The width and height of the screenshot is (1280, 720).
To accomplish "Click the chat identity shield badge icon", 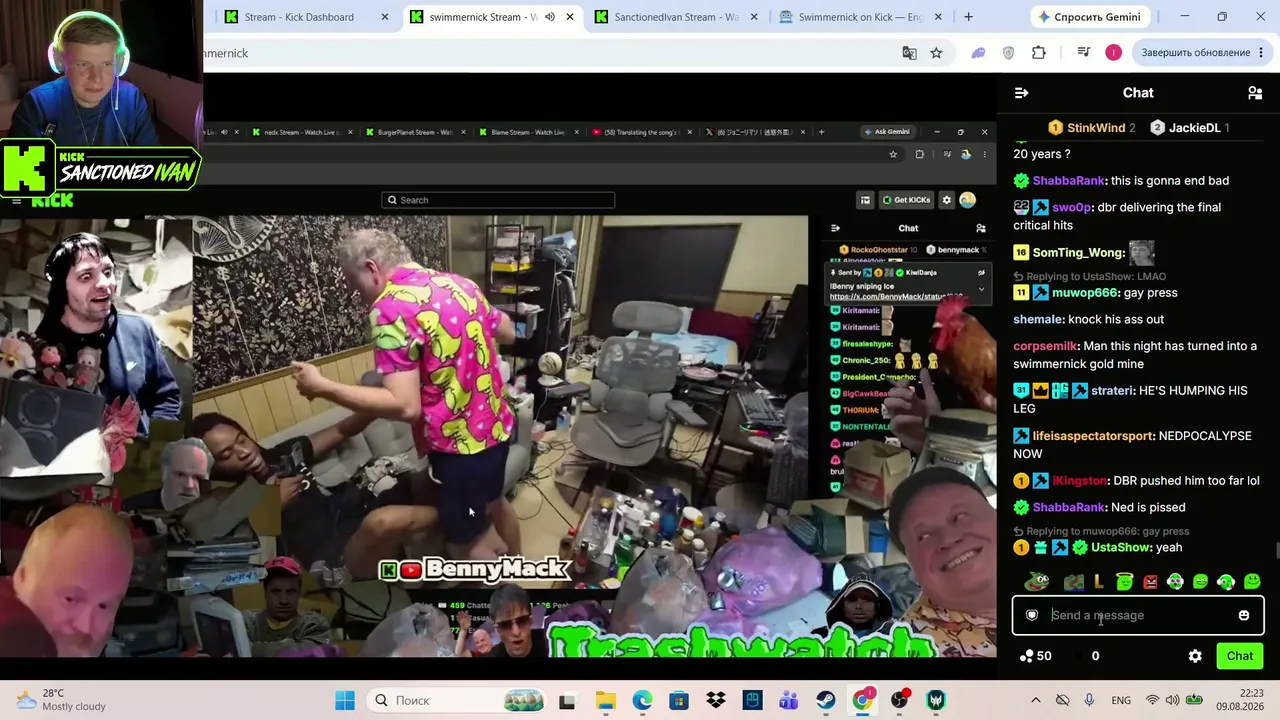I will coord(1032,615).
